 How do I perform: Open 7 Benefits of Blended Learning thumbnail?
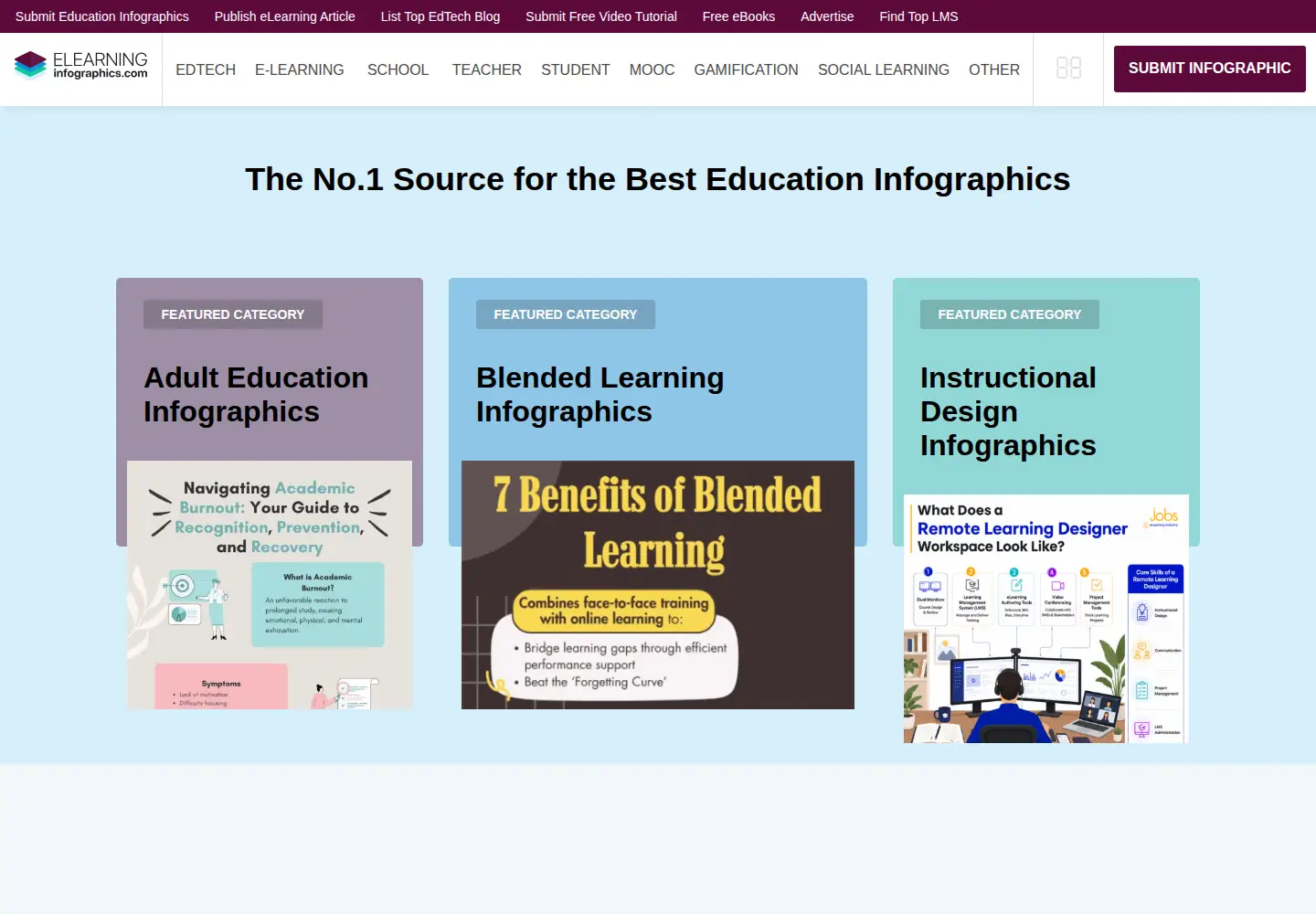tap(658, 585)
